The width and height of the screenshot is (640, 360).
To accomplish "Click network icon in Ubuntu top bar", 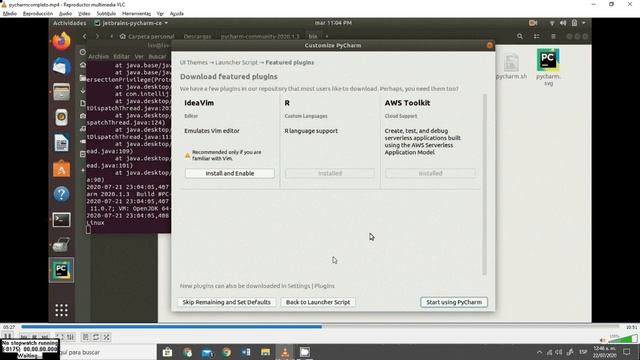I will pyautogui.click(x=552, y=23).
